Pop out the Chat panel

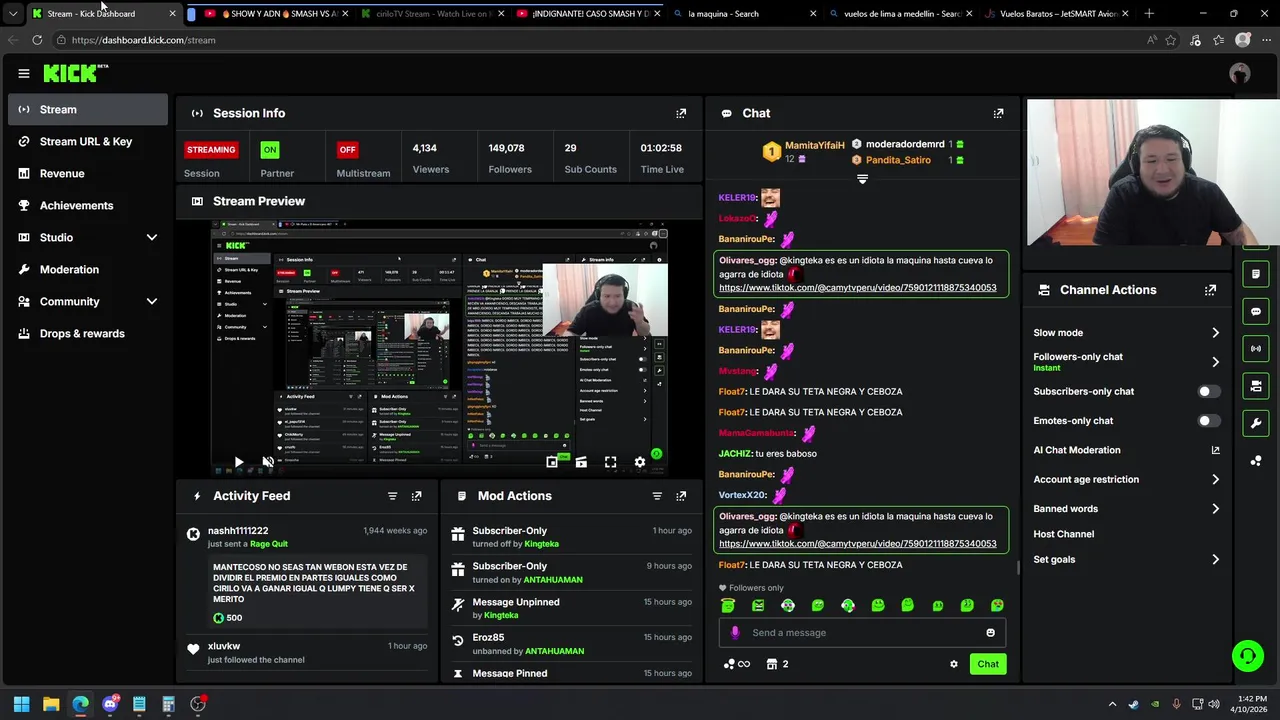(998, 113)
